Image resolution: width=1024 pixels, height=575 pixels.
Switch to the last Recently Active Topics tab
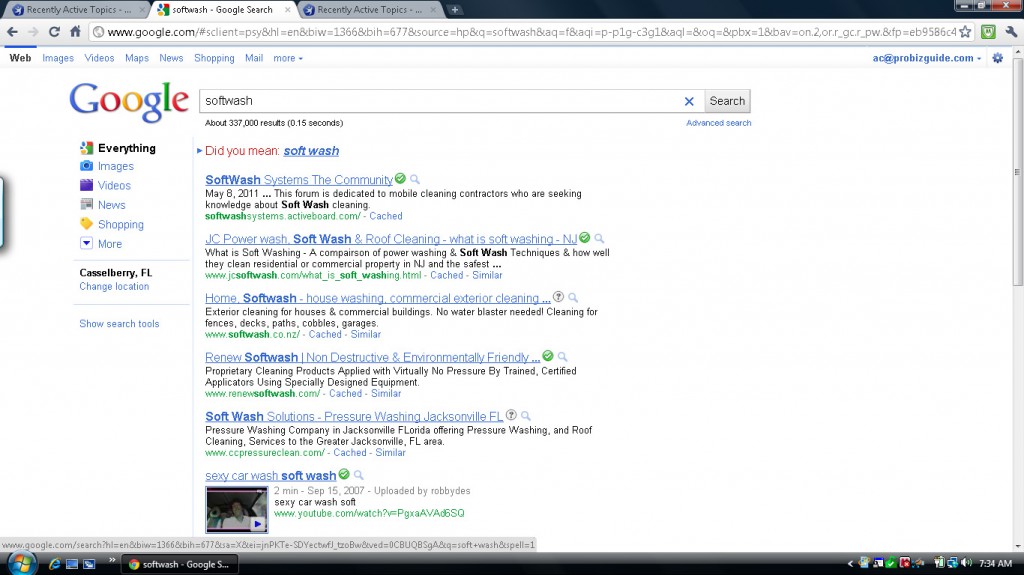(369, 10)
